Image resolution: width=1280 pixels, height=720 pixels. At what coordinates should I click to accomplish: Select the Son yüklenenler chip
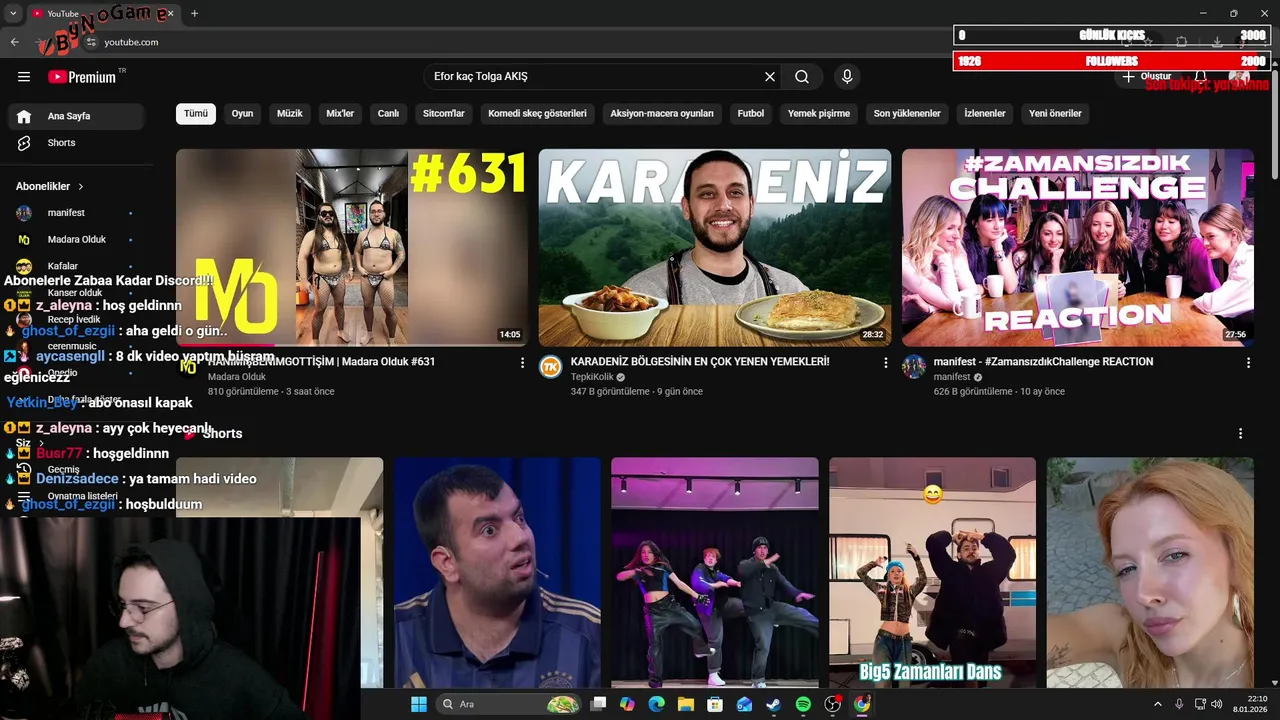[907, 113]
